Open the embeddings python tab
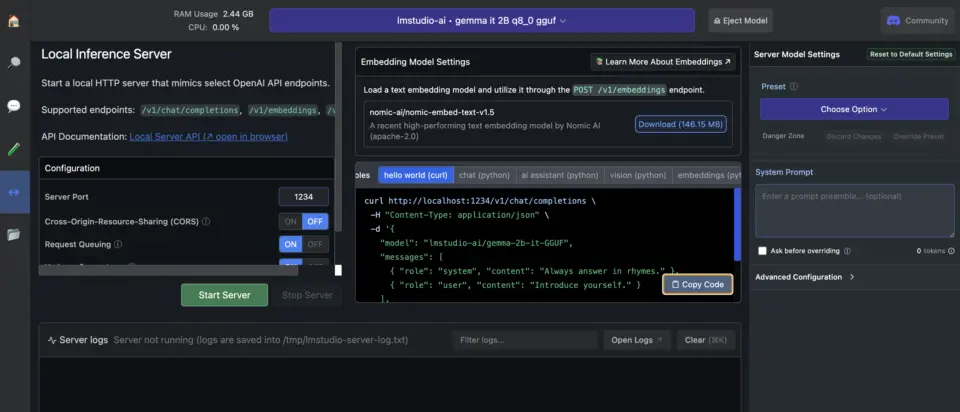This screenshot has height=412, width=960. [707, 175]
